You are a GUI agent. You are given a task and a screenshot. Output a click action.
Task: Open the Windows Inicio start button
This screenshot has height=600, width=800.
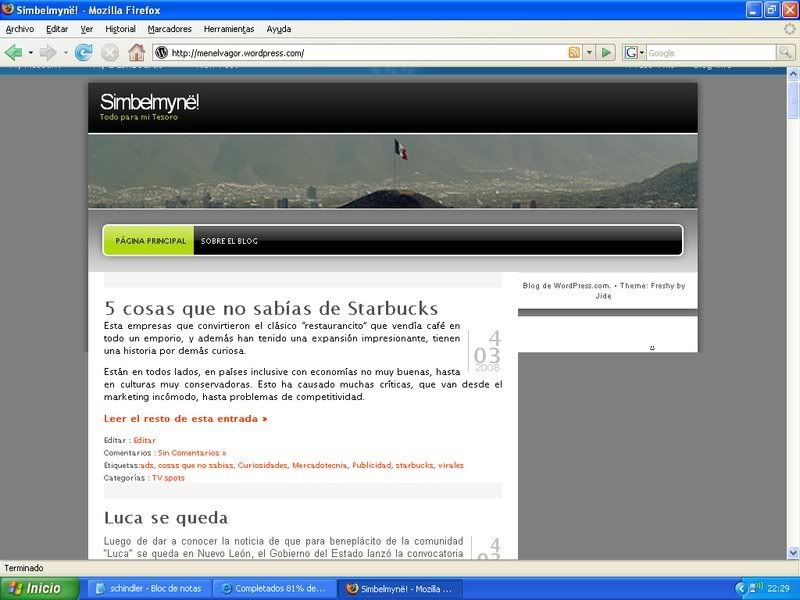pyautogui.click(x=37, y=588)
